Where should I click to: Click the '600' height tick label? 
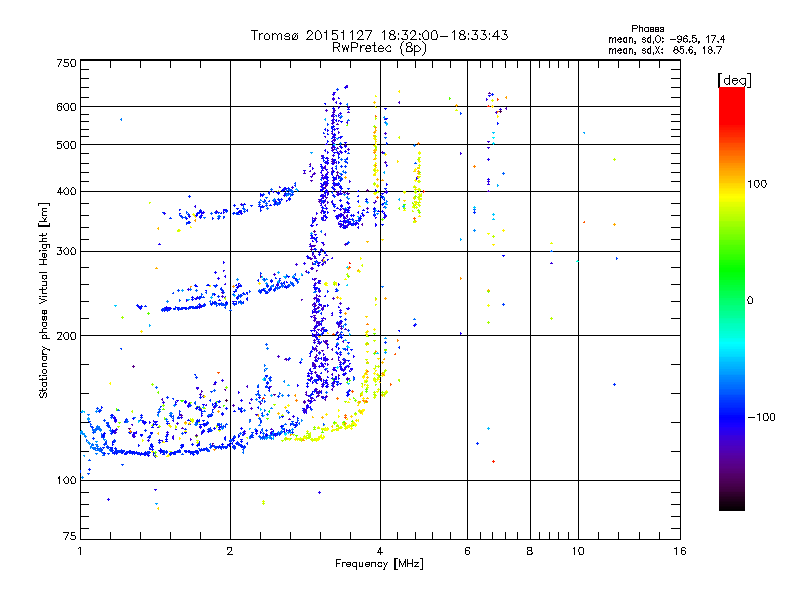[x=67, y=107]
